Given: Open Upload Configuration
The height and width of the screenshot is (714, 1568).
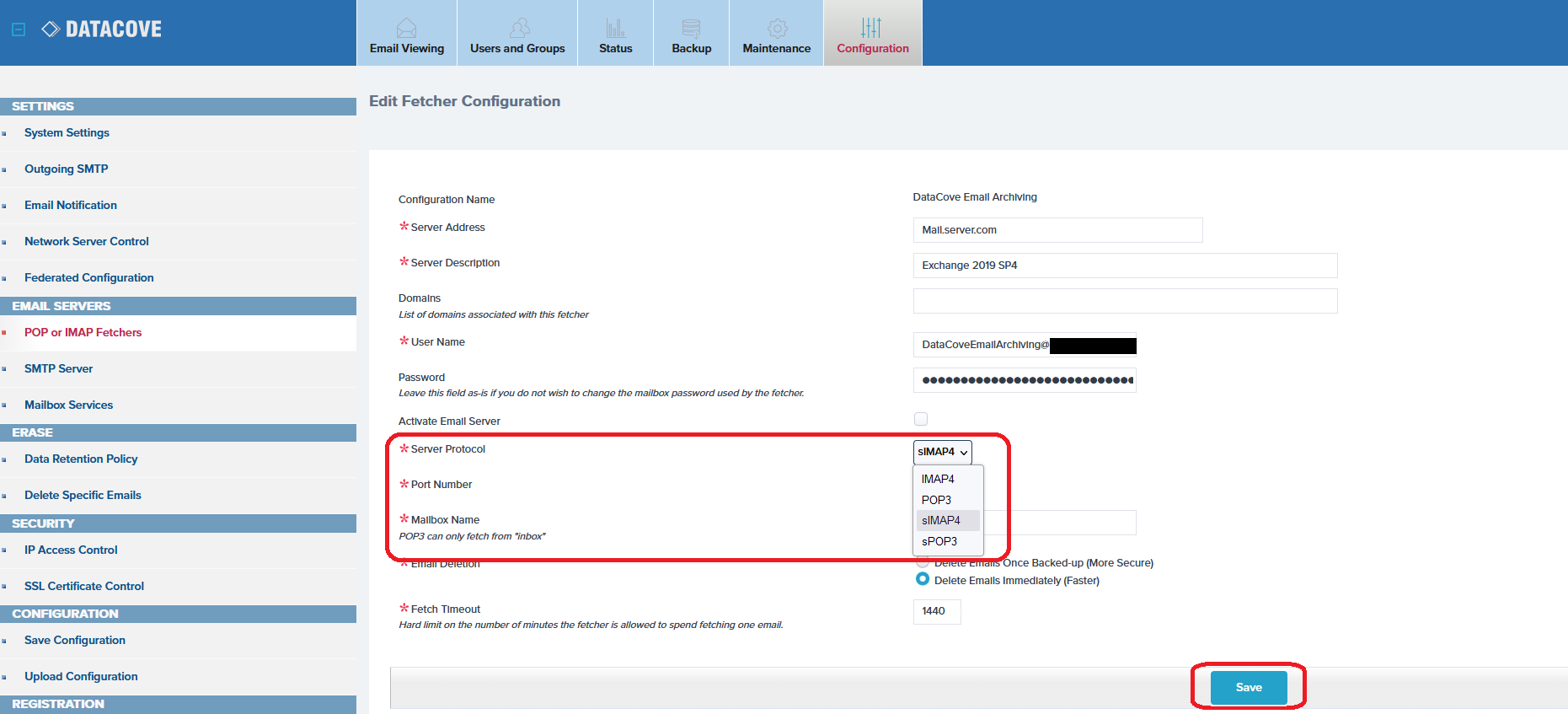Looking at the screenshot, I should coord(81,677).
